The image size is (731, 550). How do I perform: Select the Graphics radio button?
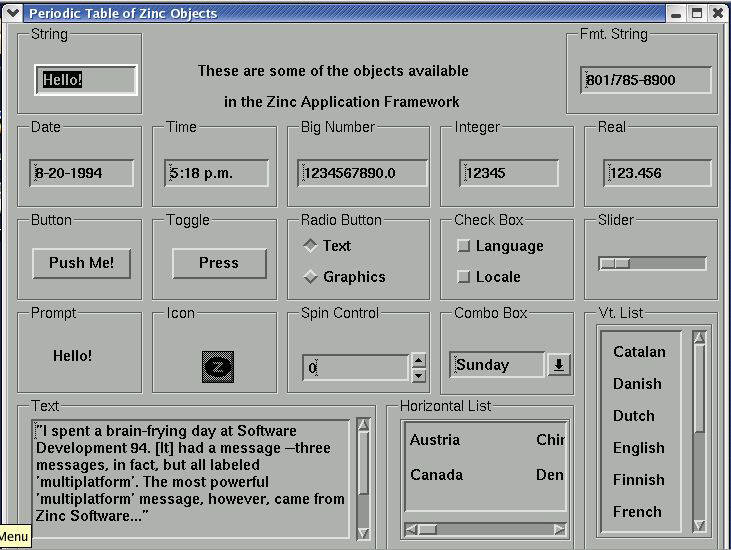[x=311, y=277]
